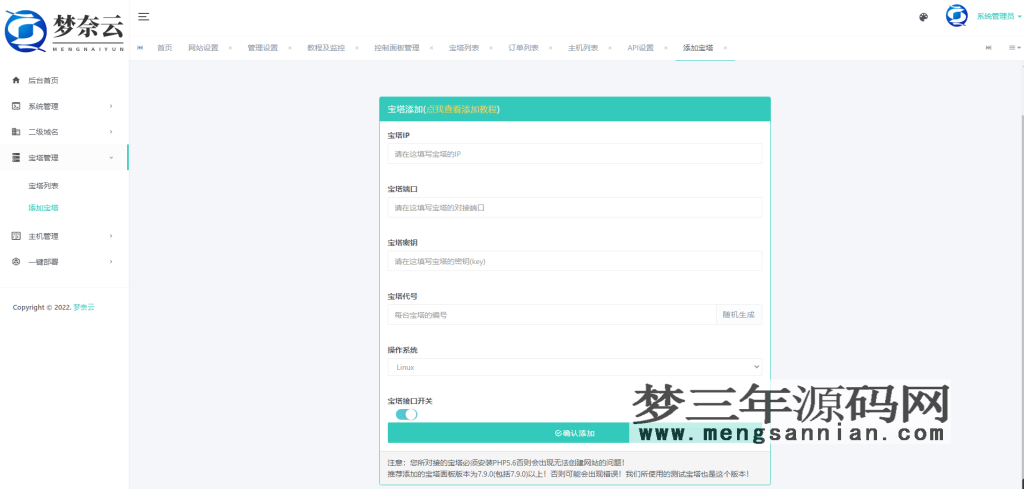This screenshot has height=489, width=1024.
Task: Open the tab options menu icon
Action: pos(1014,48)
